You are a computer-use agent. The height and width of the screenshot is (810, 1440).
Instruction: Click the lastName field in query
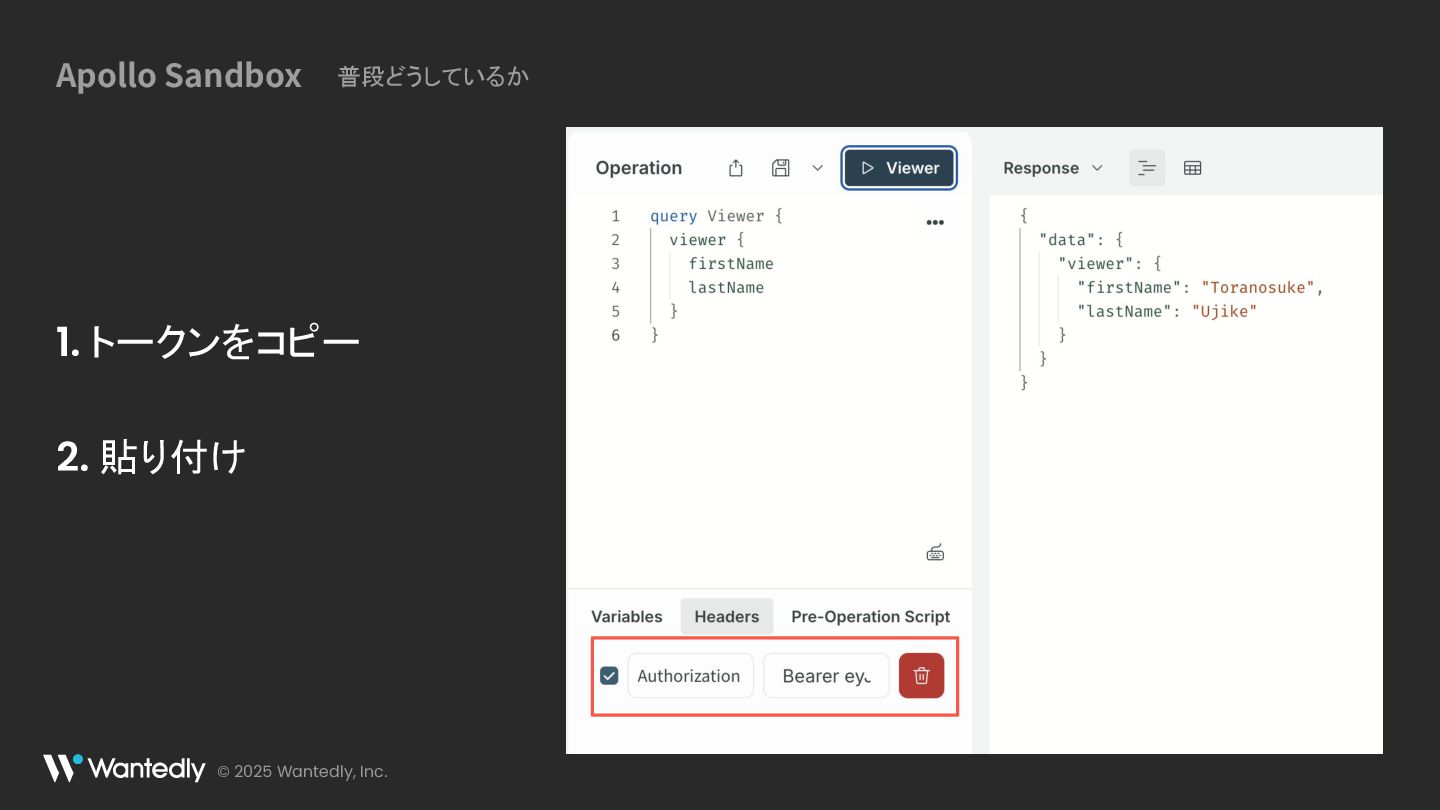pos(726,288)
